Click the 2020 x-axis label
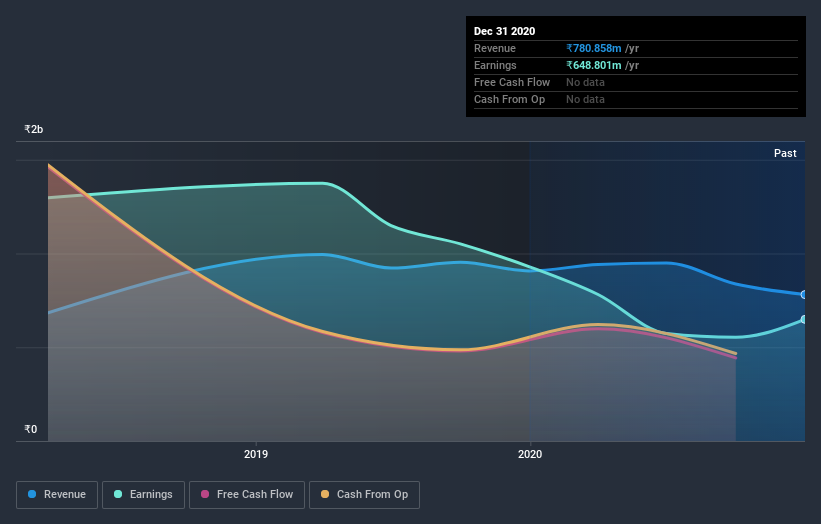This screenshot has height=524, width=821. click(x=530, y=454)
